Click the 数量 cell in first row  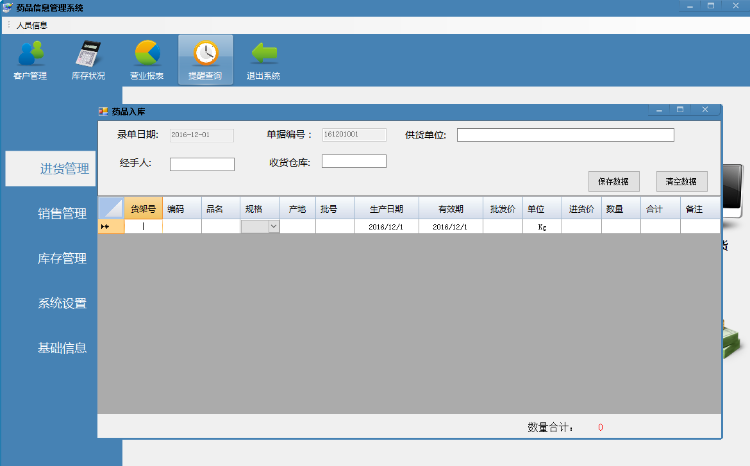point(621,226)
